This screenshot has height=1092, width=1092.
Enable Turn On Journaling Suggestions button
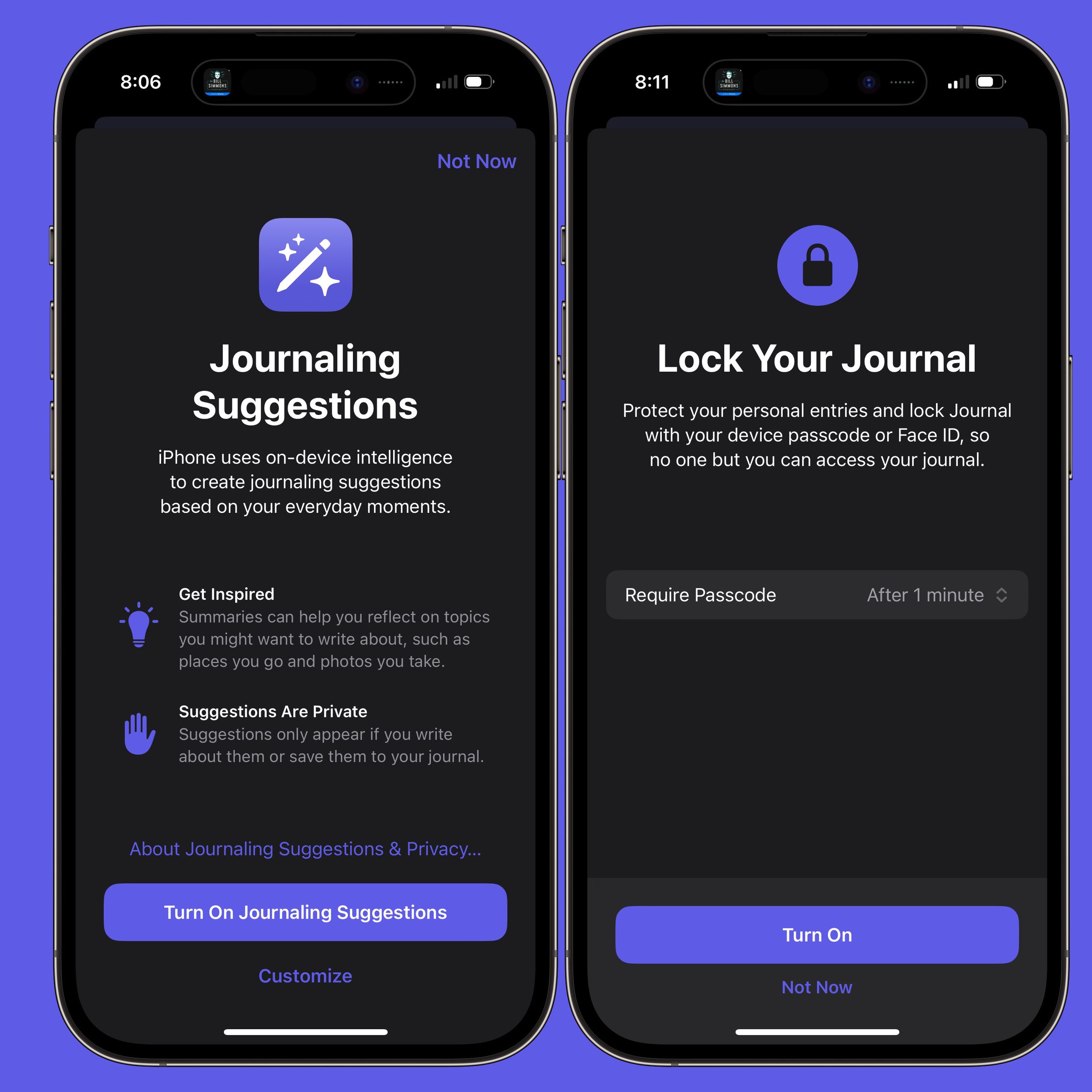[305, 911]
